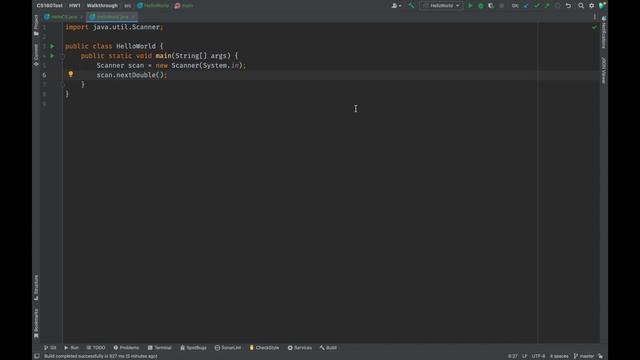Click the run gutter arrow beside main method

52,56
